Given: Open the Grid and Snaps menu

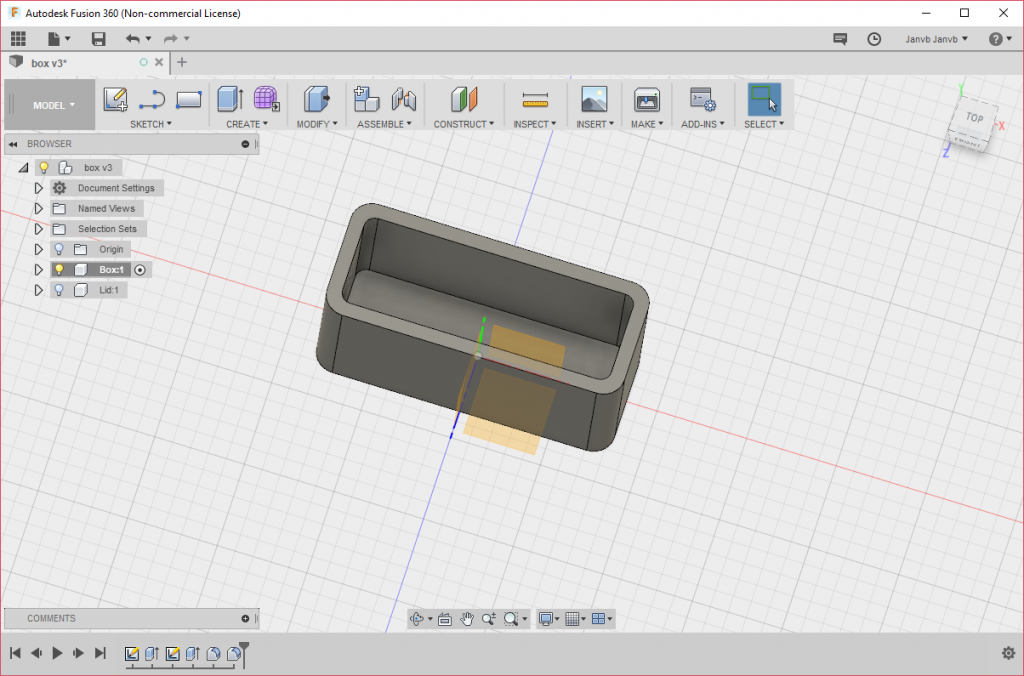Looking at the screenshot, I should click(x=575, y=619).
